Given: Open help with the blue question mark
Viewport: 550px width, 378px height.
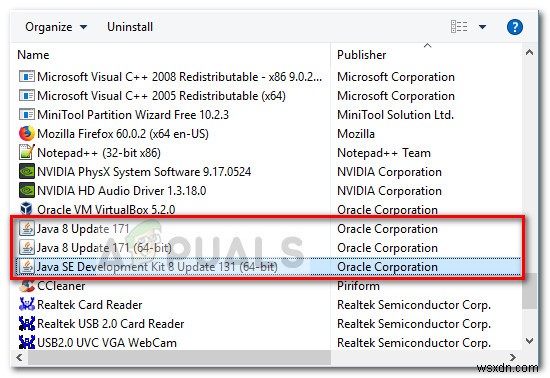Looking at the screenshot, I should click(515, 27).
